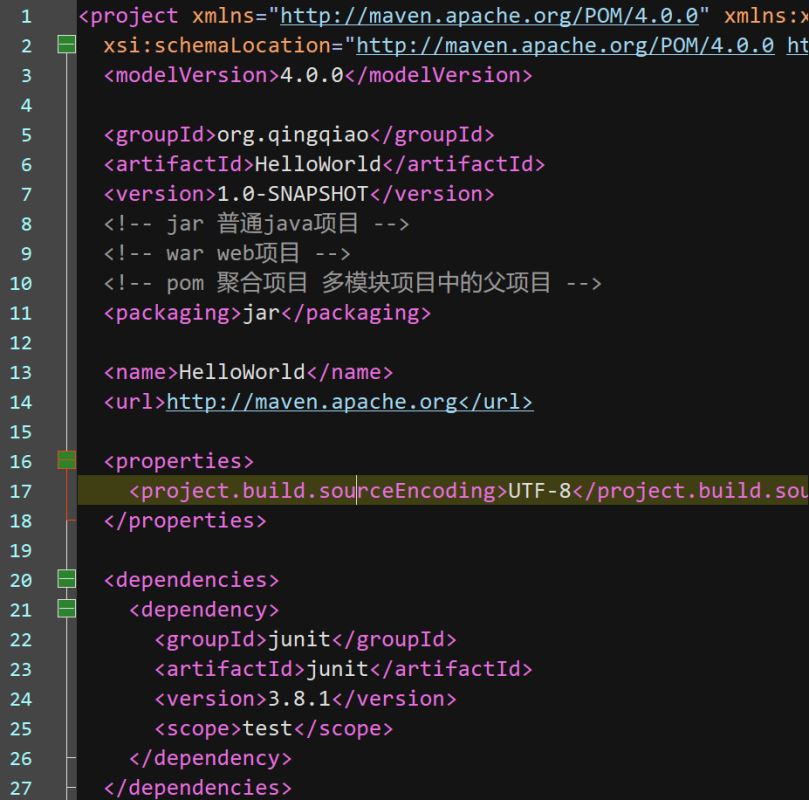Click the HelloWorld name value

[x=242, y=372]
